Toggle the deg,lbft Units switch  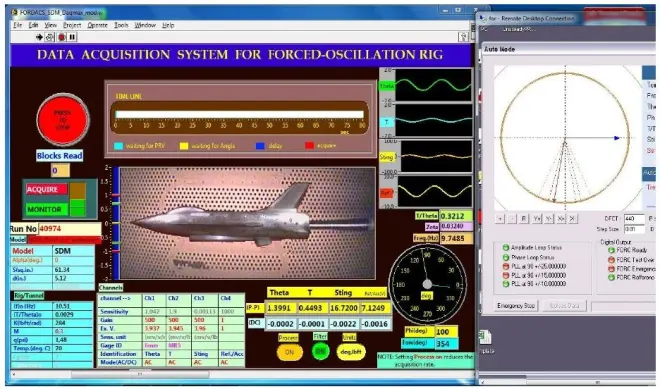[351, 352]
